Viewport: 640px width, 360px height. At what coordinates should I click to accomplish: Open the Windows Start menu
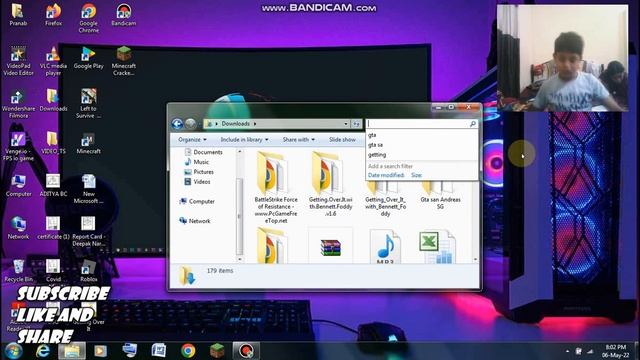(13, 351)
